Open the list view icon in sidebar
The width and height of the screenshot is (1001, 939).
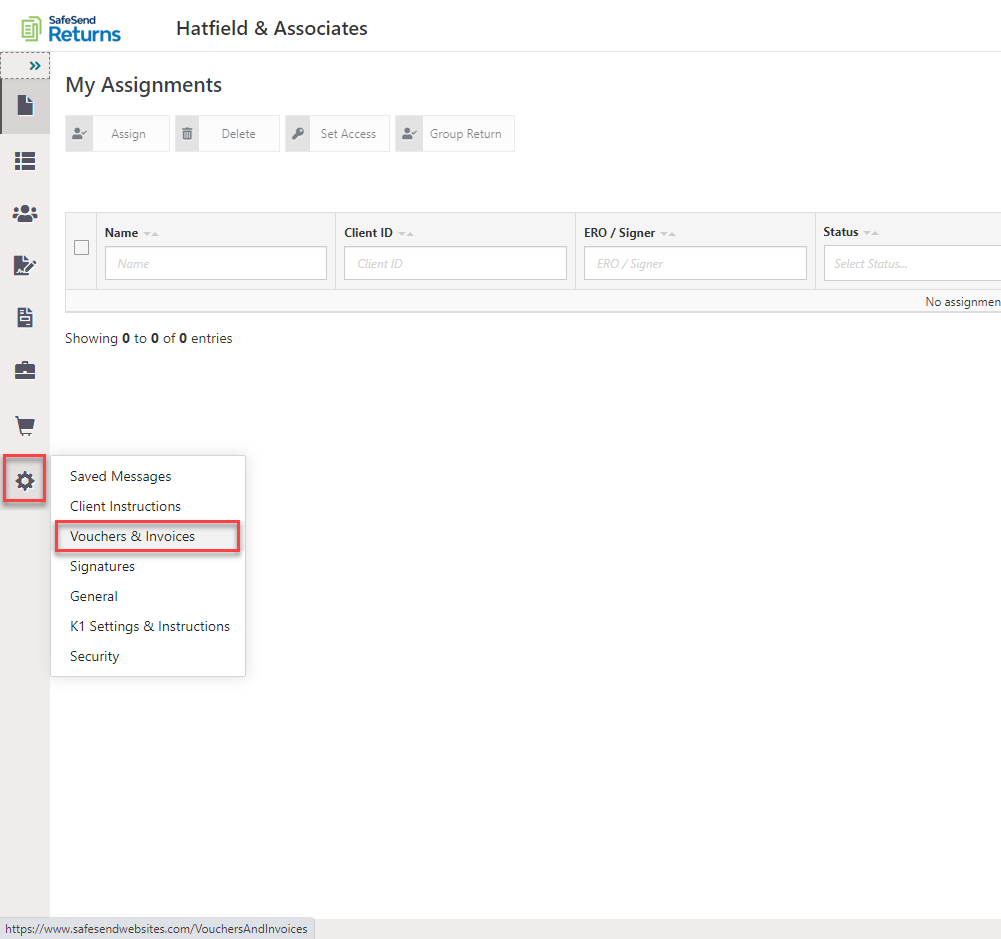coord(25,161)
